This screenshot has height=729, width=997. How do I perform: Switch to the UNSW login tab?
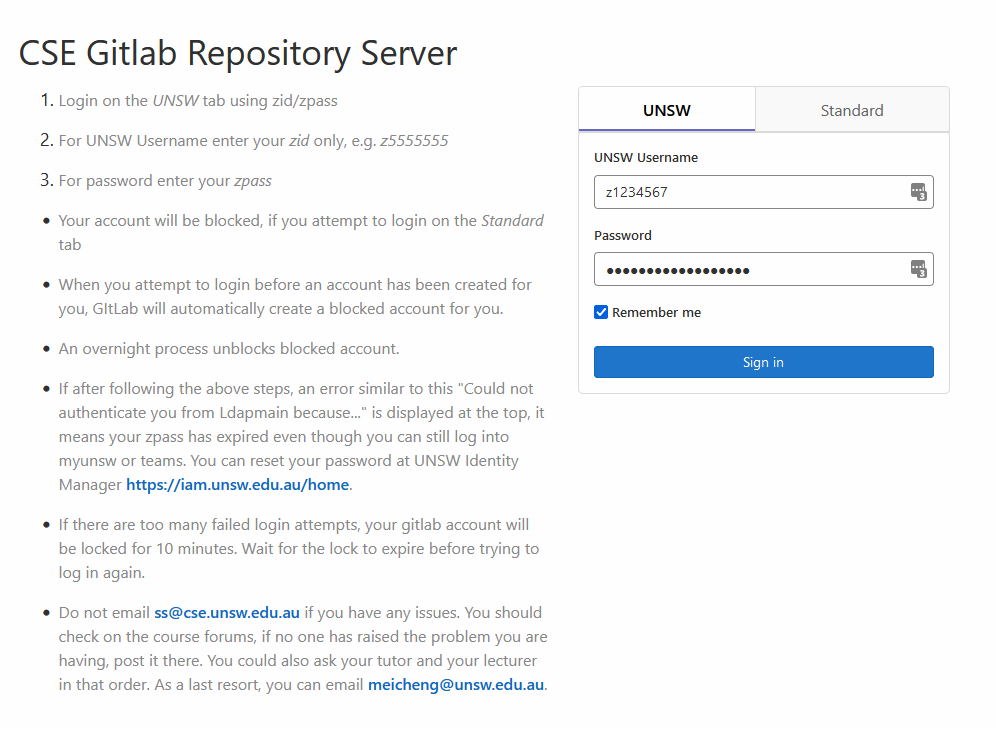point(666,110)
